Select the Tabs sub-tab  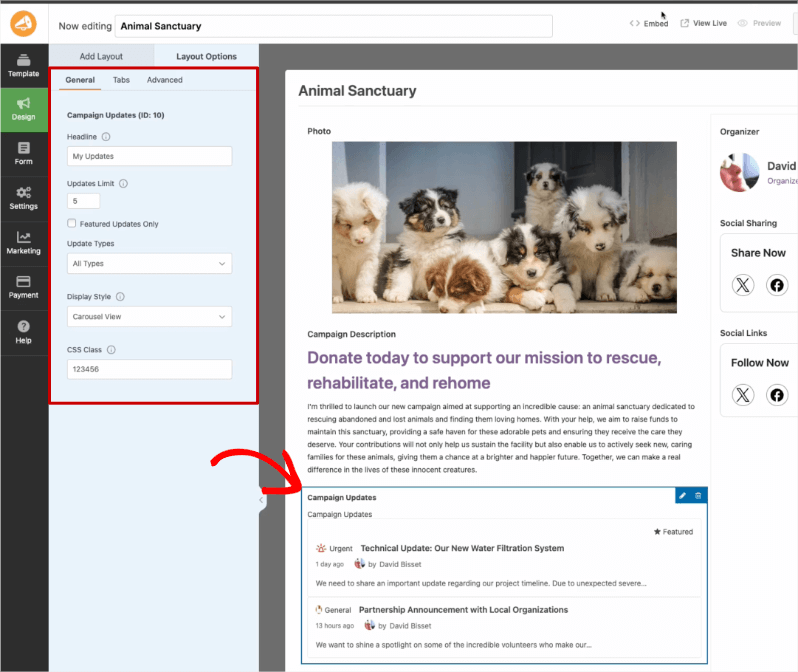[x=121, y=80]
